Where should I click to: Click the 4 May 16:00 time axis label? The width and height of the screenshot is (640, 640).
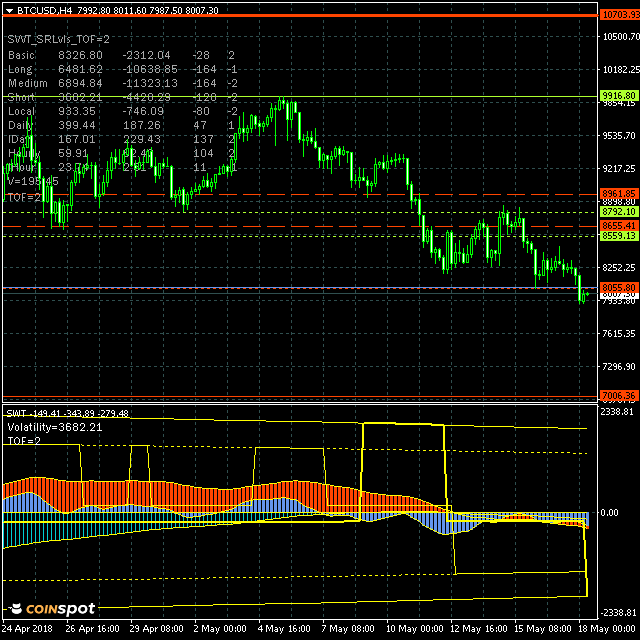coord(282,629)
